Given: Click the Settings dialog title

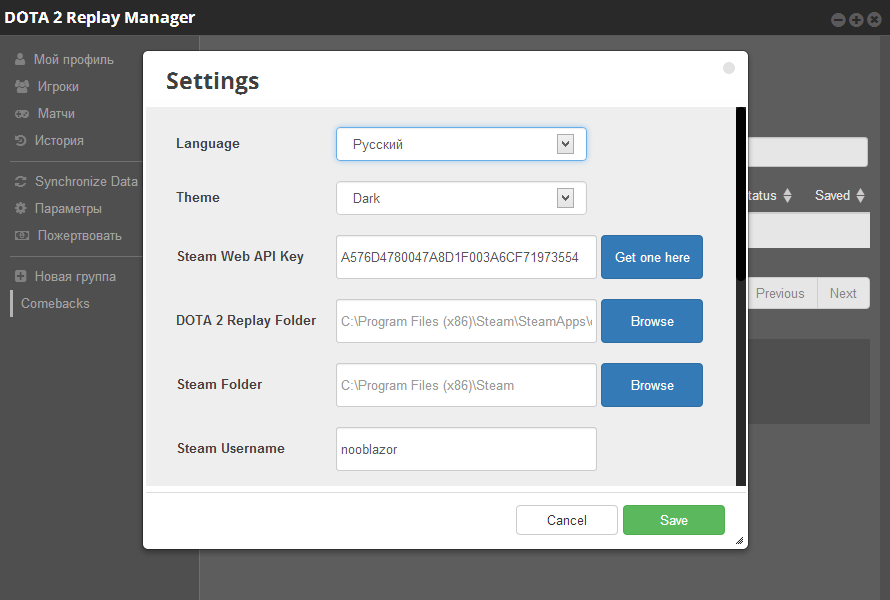Looking at the screenshot, I should pyautogui.click(x=212, y=81).
